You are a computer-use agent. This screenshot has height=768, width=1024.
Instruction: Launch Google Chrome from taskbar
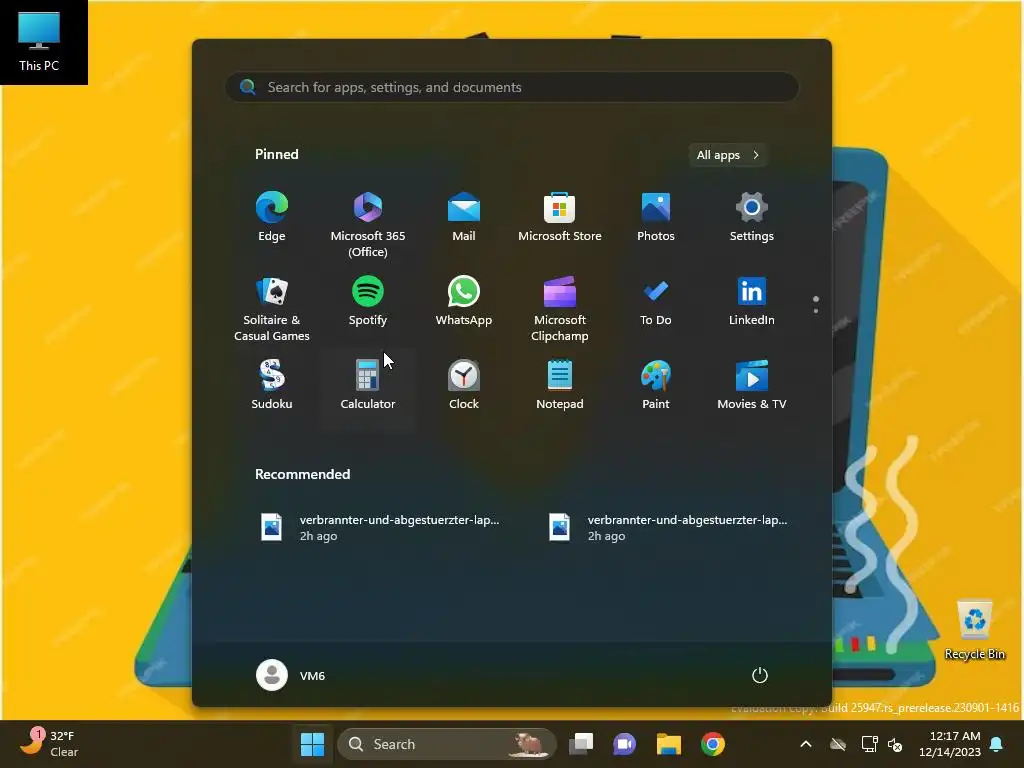pos(712,744)
